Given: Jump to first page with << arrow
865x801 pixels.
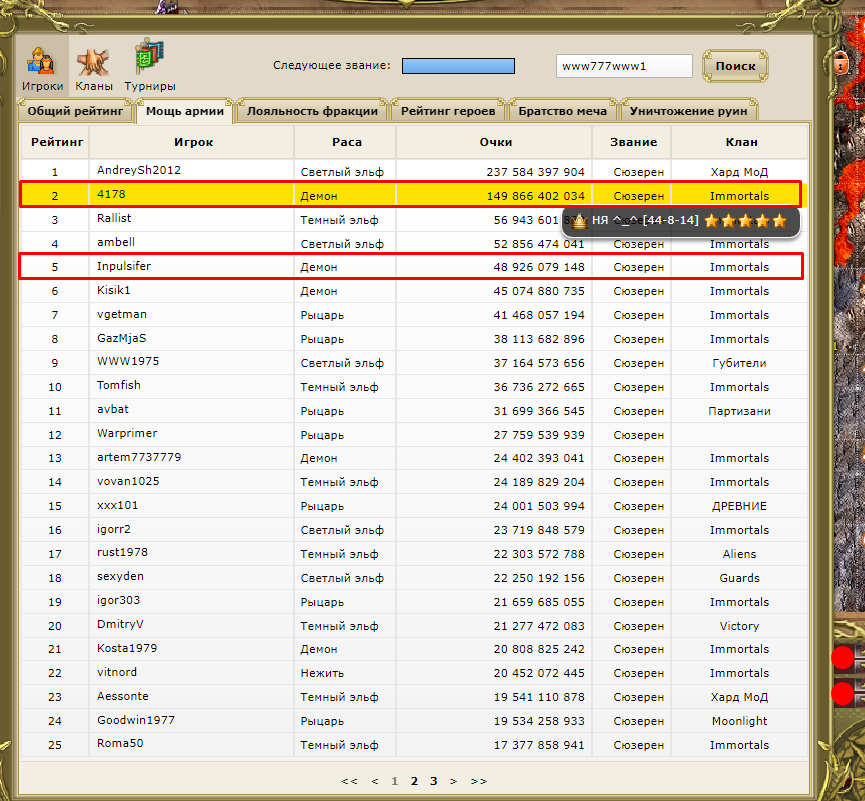Looking at the screenshot, I should (x=349, y=781).
